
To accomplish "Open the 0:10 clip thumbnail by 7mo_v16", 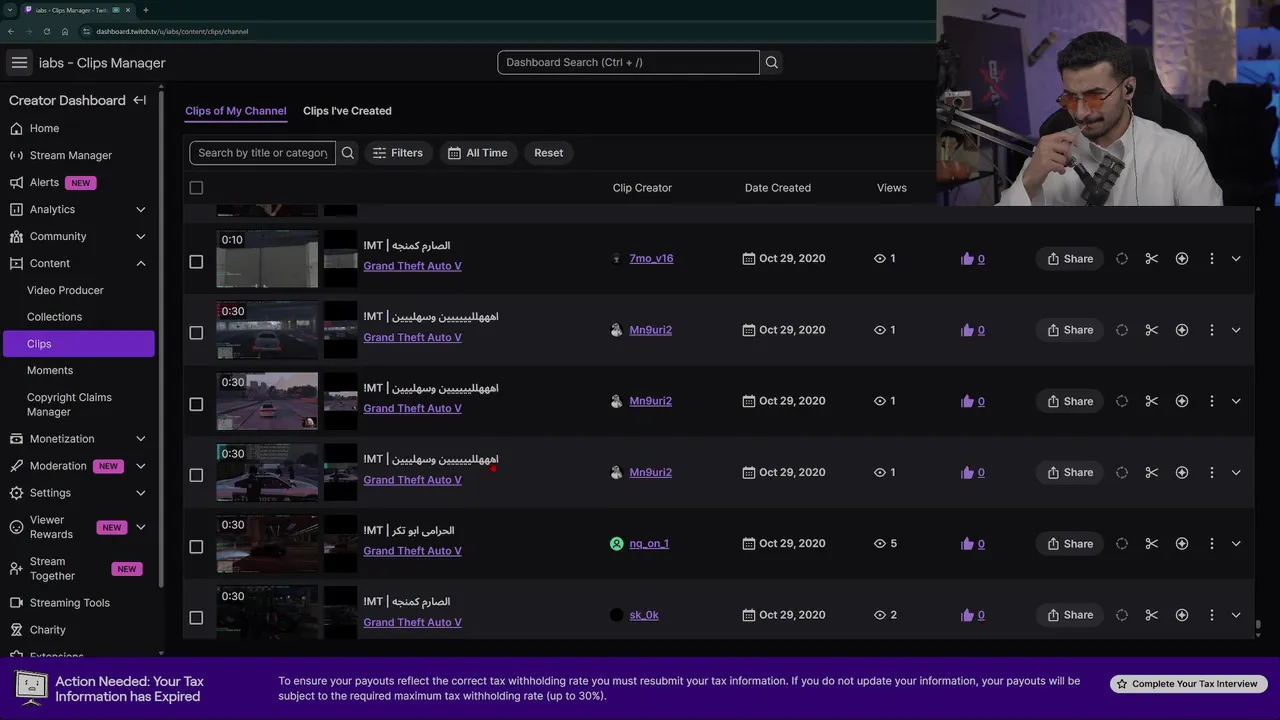I will coord(267,259).
